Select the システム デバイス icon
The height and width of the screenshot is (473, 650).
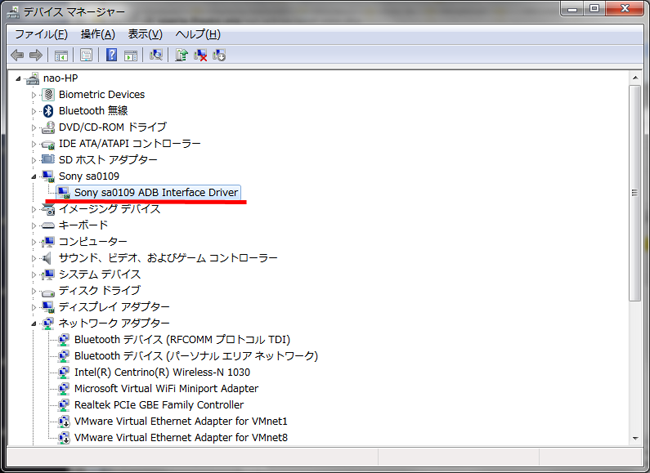click(x=48, y=274)
